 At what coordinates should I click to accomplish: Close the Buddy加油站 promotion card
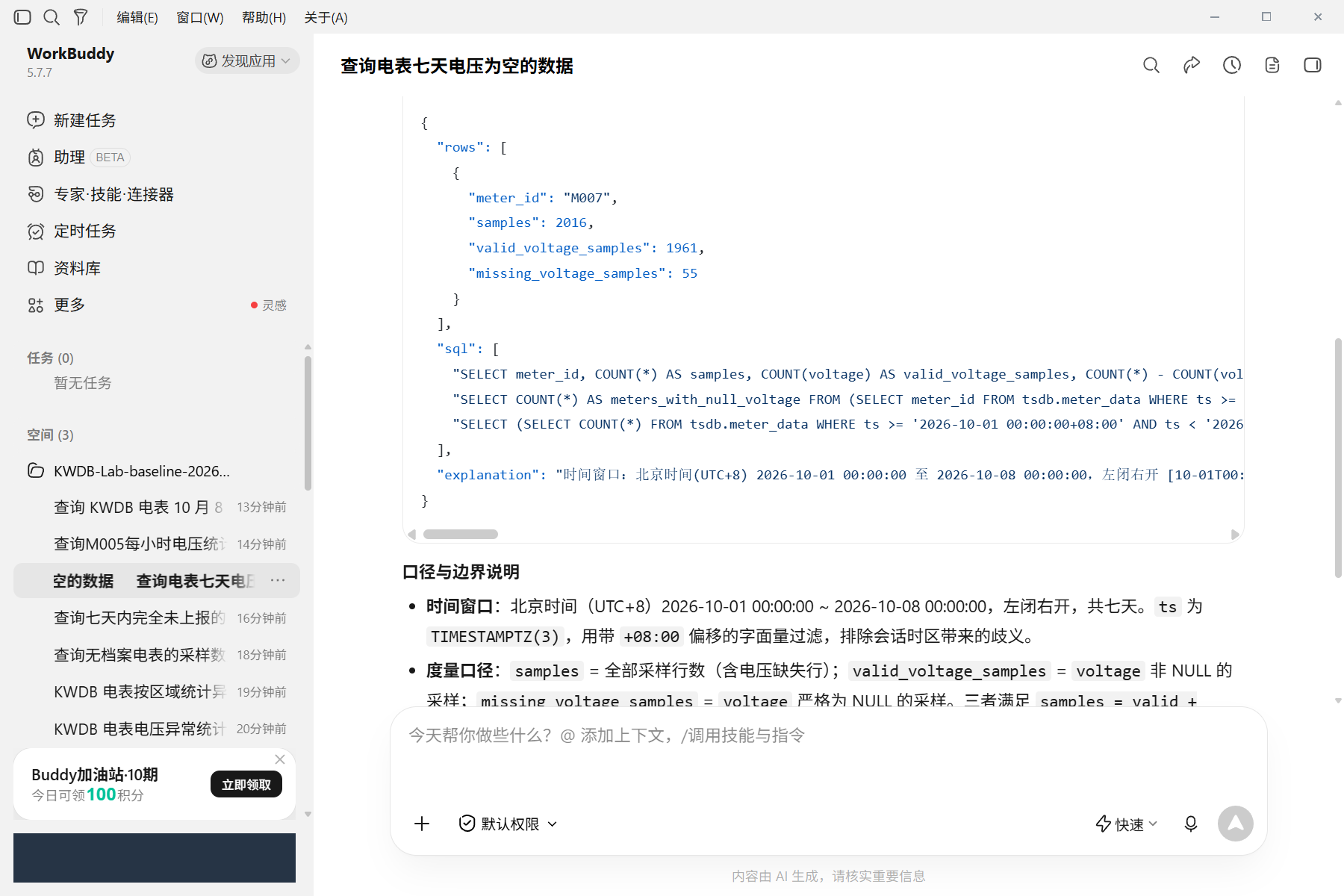pyautogui.click(x=280, y=759)
